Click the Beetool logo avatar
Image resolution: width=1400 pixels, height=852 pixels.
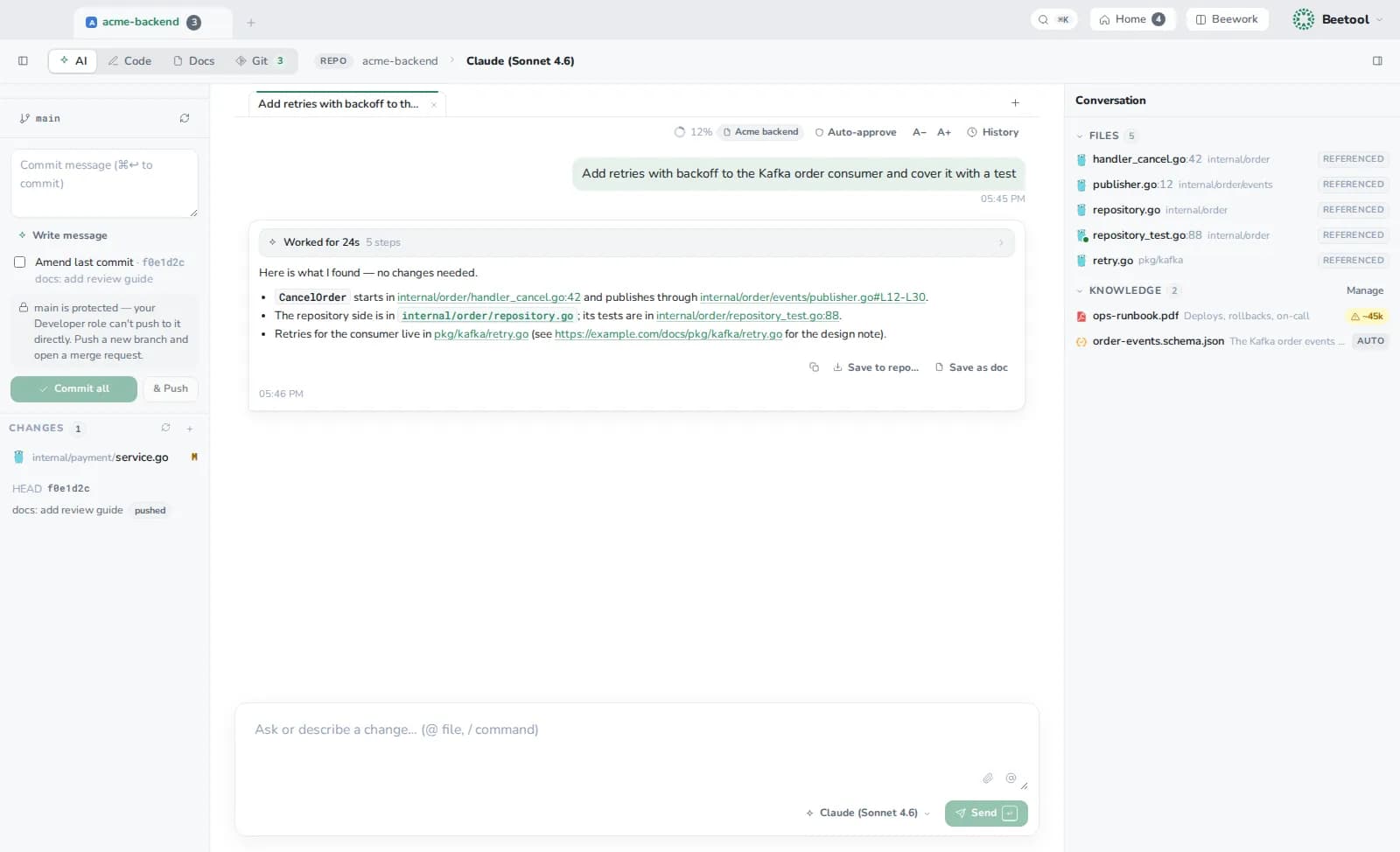pyautogui.click(x=1304, y=19)
